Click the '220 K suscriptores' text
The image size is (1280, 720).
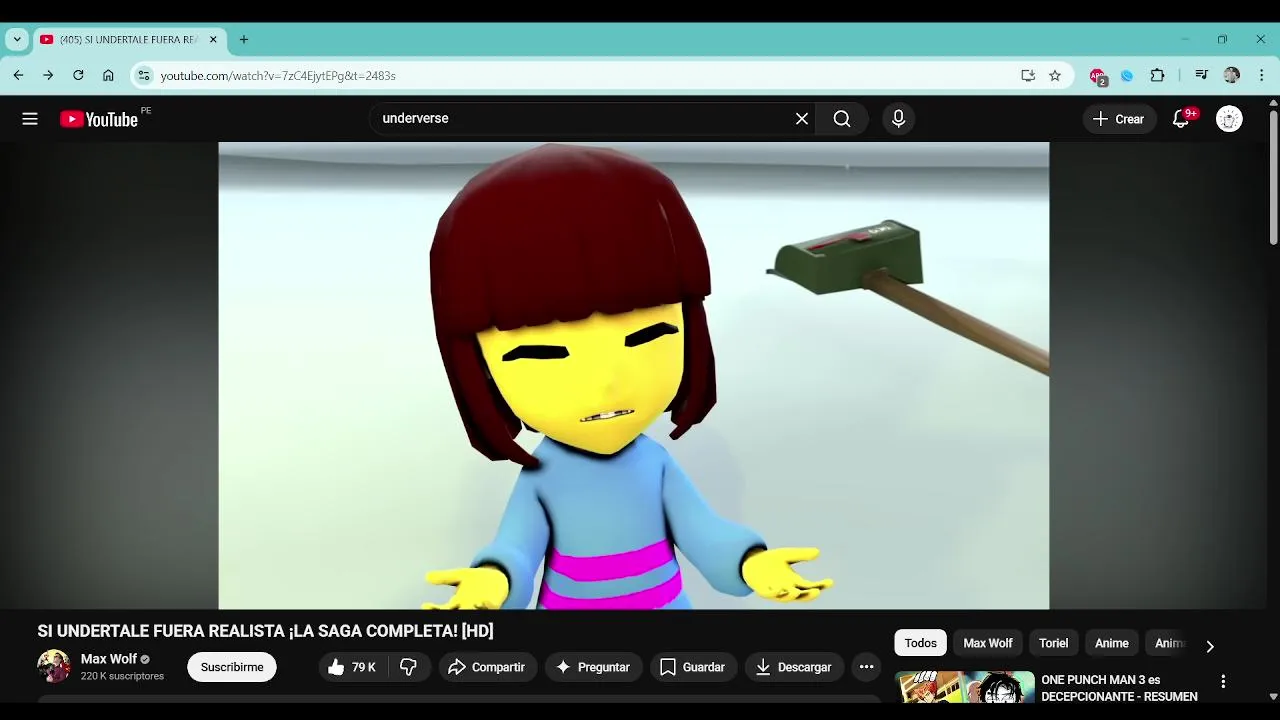122,677
